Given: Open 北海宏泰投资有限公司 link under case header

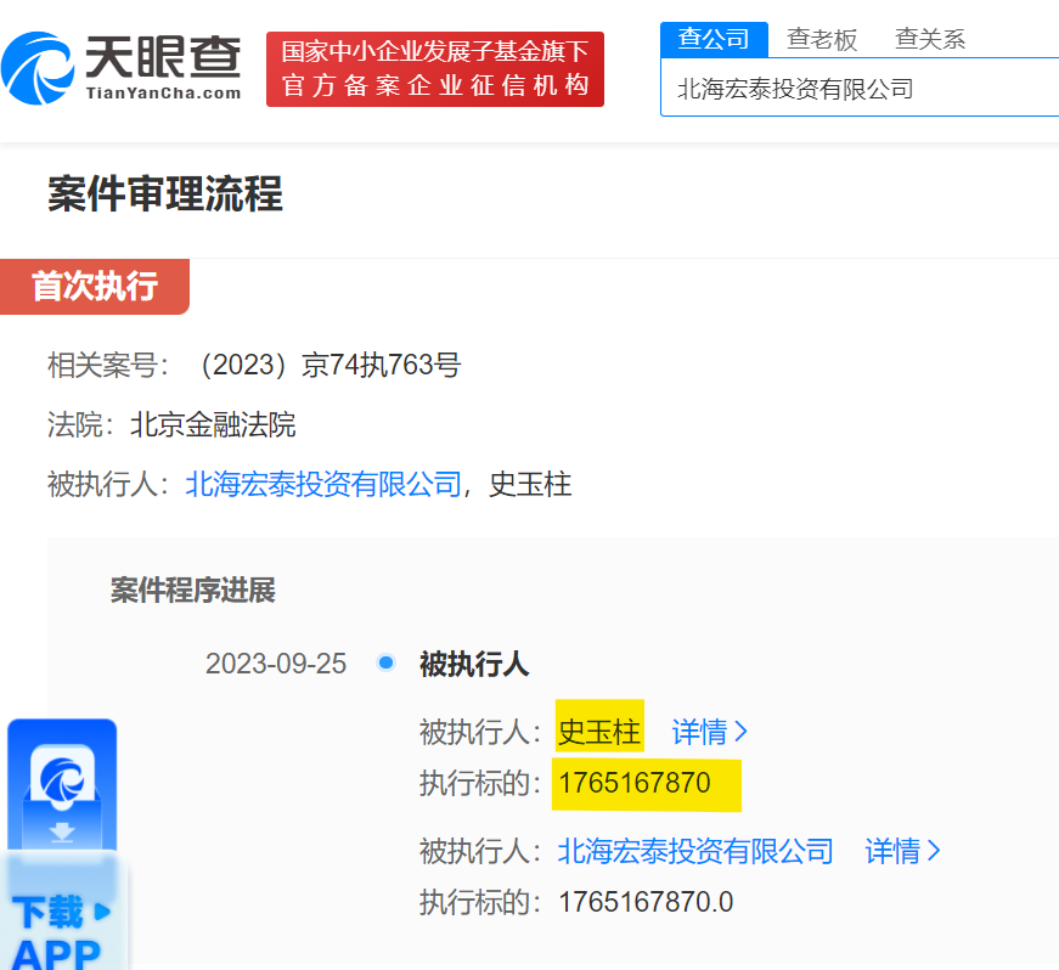Looking at the screenshot, I should click(323, 484).
